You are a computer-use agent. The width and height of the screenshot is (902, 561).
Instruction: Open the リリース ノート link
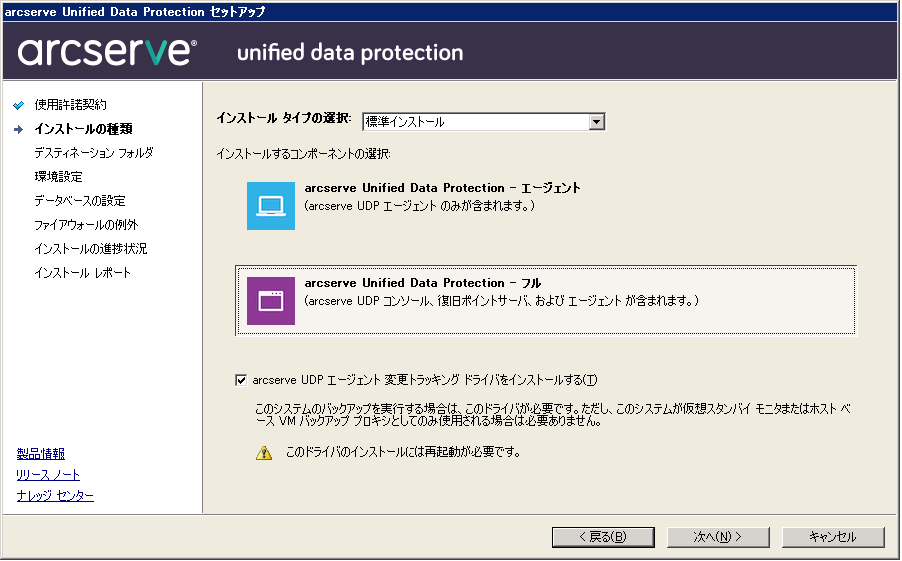click(48, 475)
